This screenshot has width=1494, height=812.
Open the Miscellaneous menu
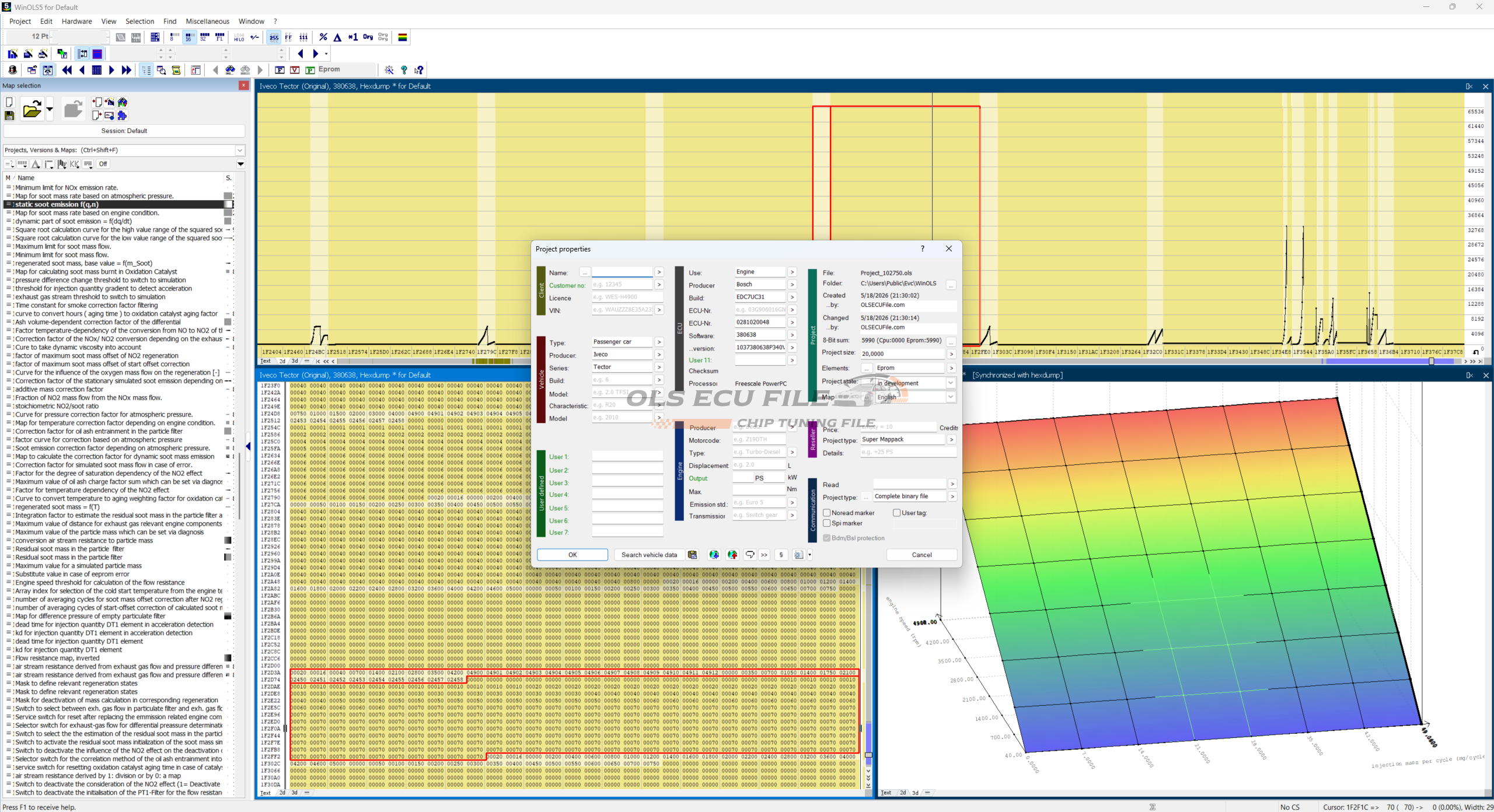click(x=207, y=22)
